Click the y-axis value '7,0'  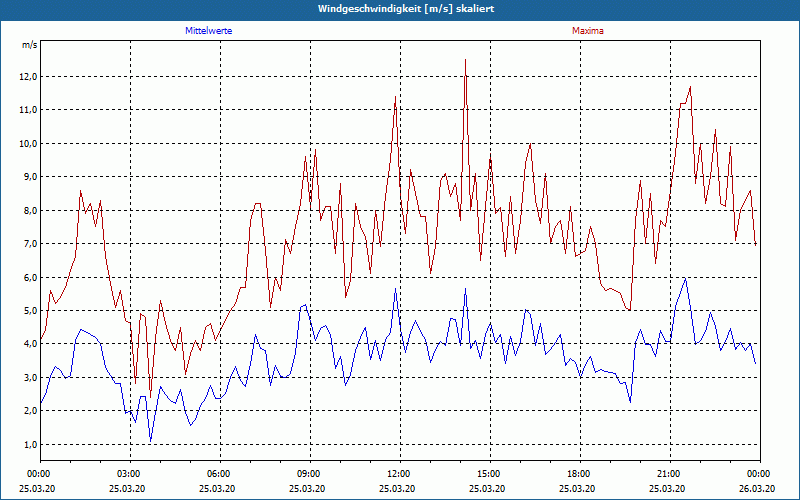30,243
